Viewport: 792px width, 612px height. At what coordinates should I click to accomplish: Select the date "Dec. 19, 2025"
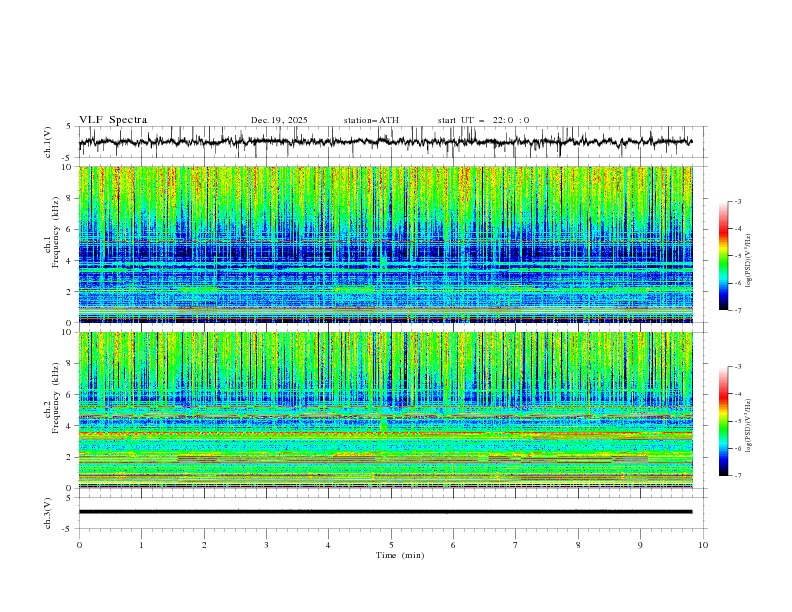279,120
